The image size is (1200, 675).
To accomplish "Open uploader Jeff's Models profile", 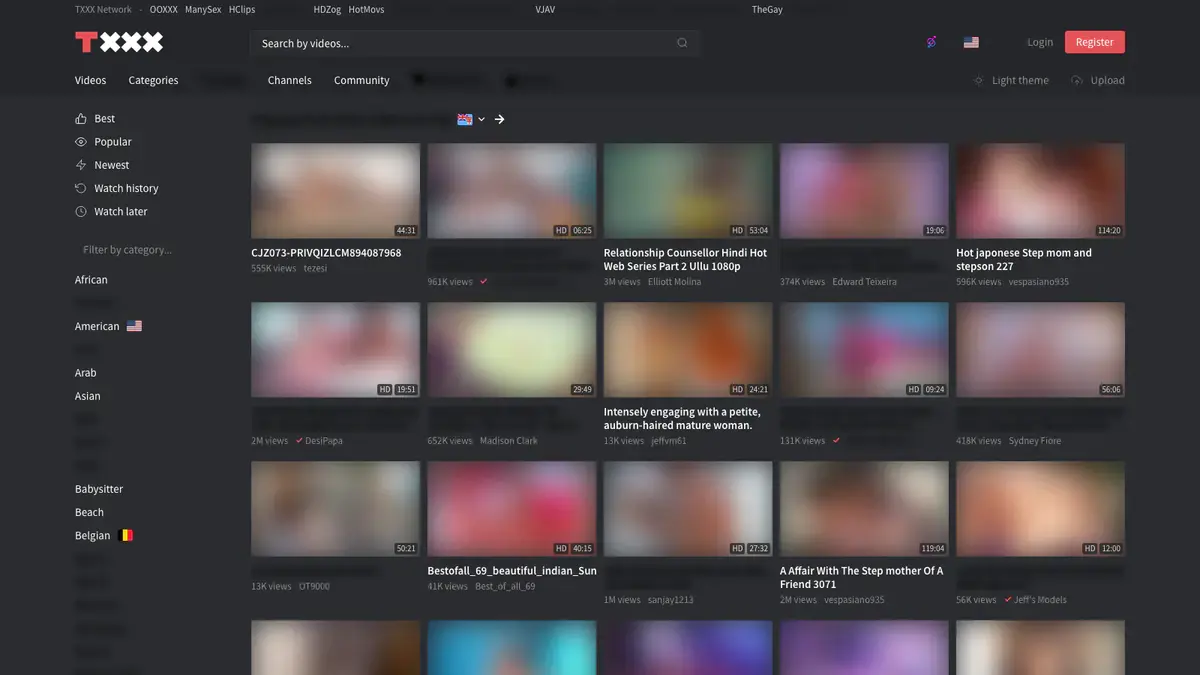I will [x=1040, y=600].
